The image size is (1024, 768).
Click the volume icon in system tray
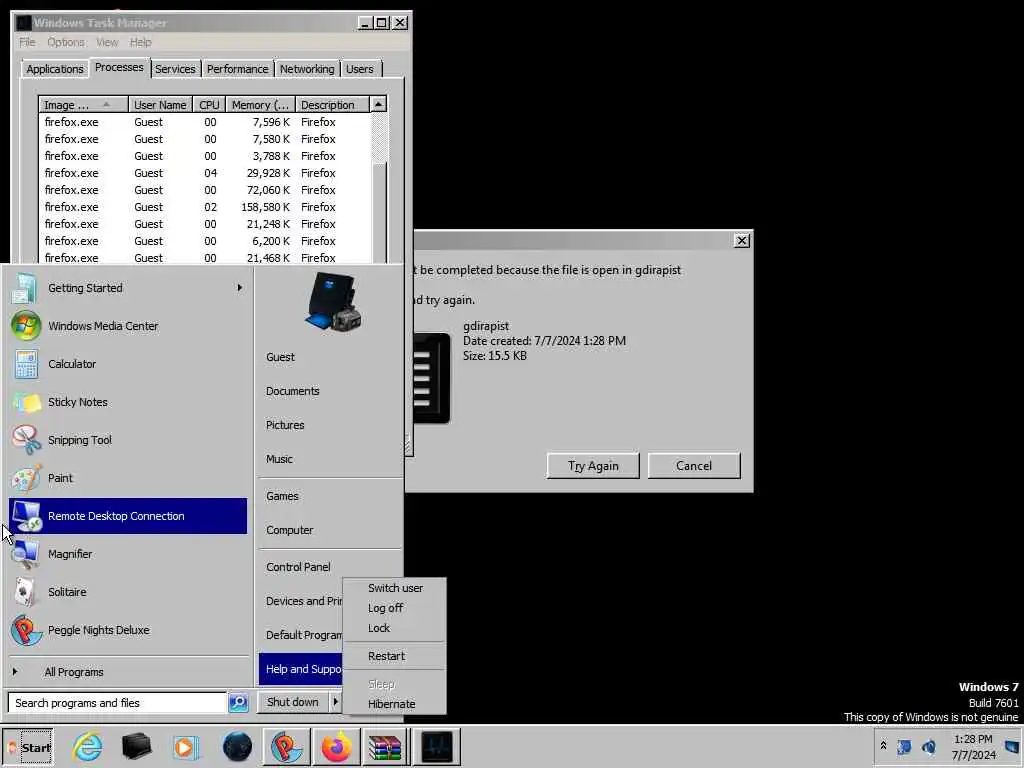928,746
